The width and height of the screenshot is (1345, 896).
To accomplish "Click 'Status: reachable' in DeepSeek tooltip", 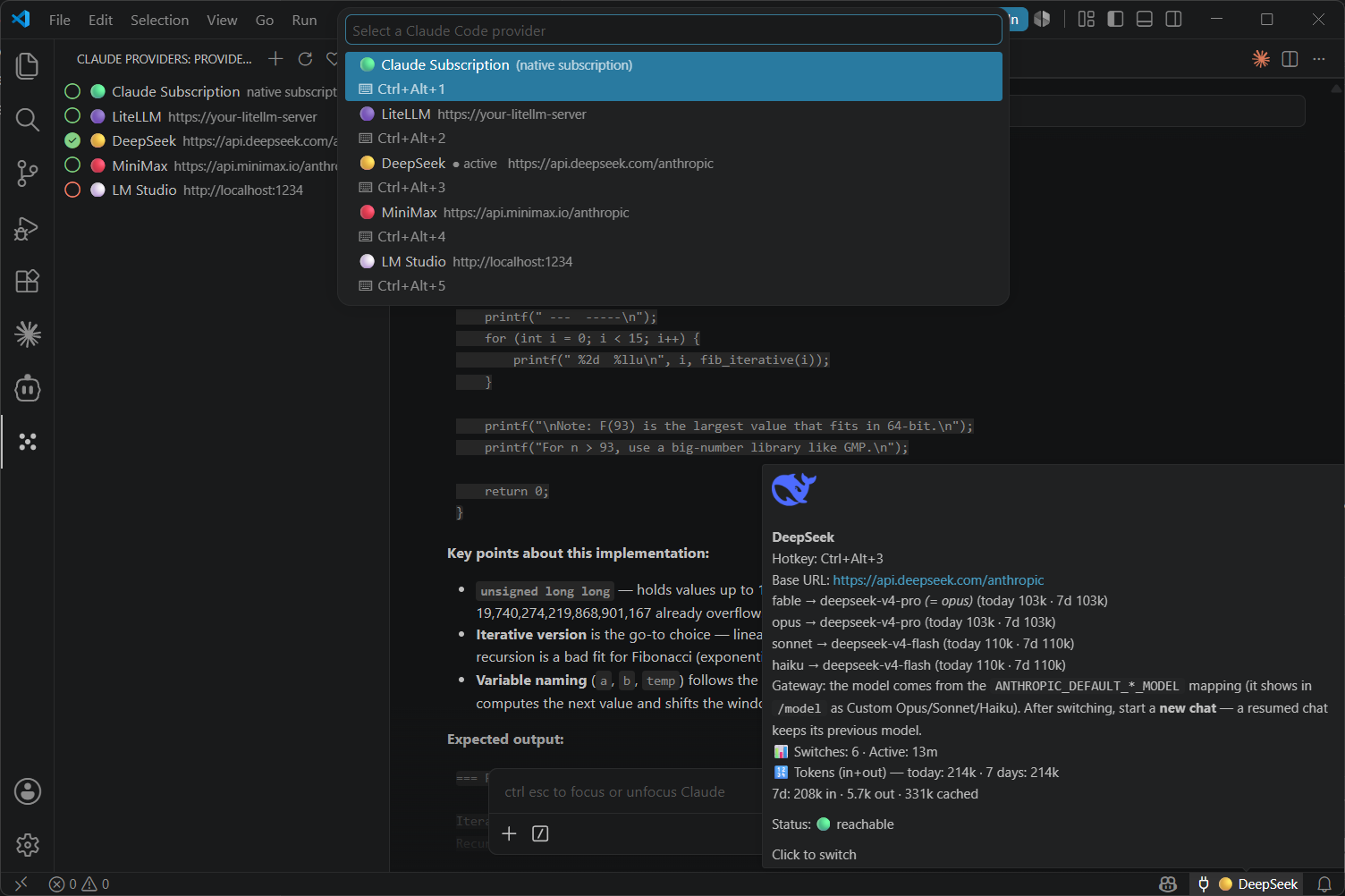I will click(x=833, y=824).
